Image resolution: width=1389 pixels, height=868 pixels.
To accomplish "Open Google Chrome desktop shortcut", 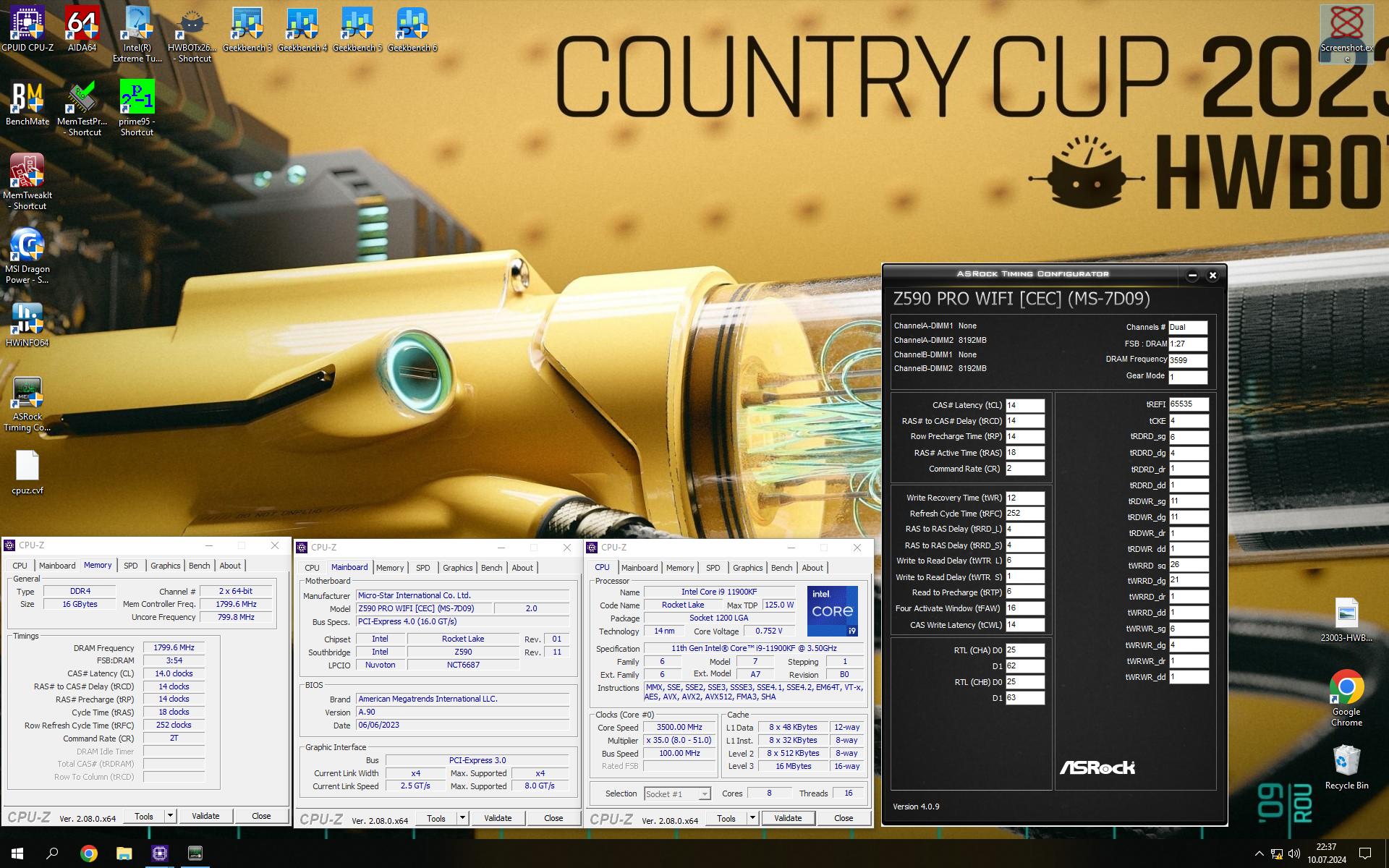I will [x=1346, y=698].
